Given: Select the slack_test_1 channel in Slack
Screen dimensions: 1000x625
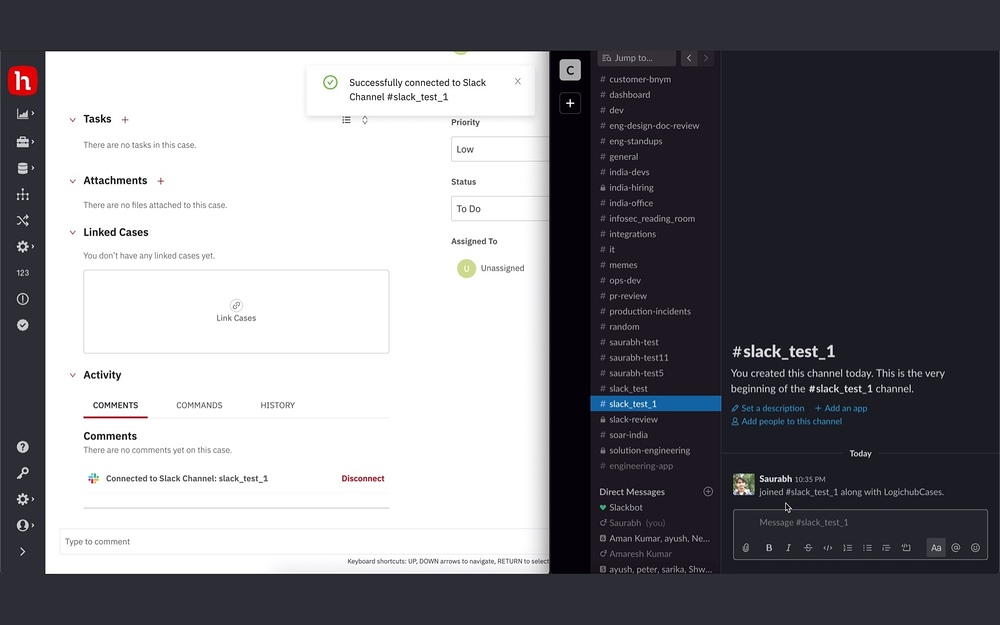Looking at the screenshot, I should 656,404.
